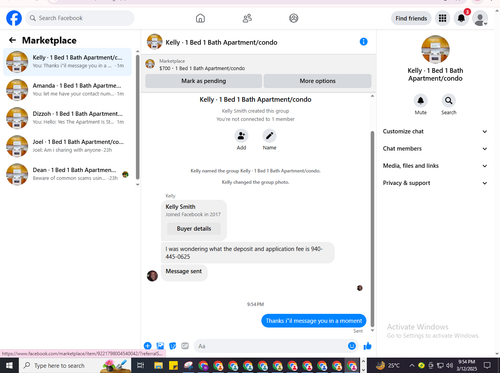Open Amanda - 1 Bed 1 Bath conversation
Image resolution: width=500 pixels, height=373 pixels.
(67, 90)
